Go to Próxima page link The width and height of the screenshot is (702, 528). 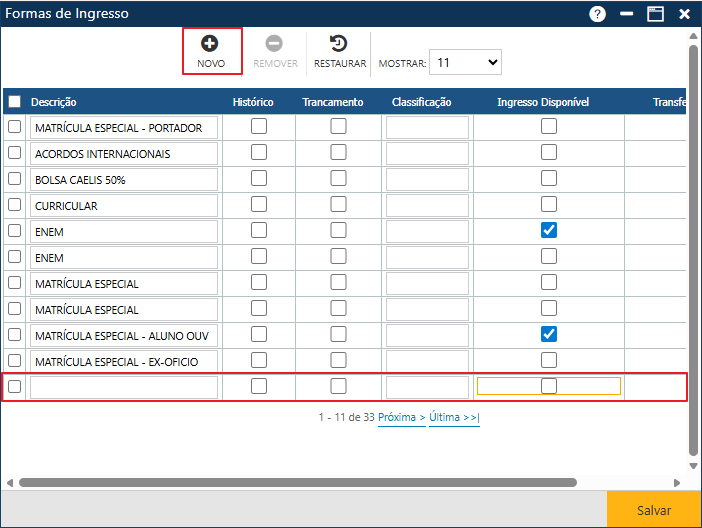402,417
